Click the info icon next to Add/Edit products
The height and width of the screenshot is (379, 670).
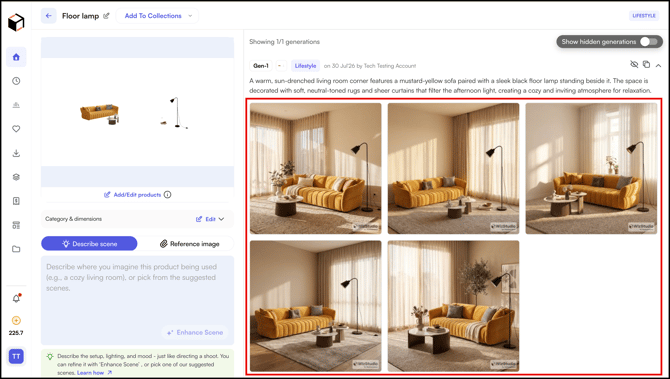pos(168,195)
